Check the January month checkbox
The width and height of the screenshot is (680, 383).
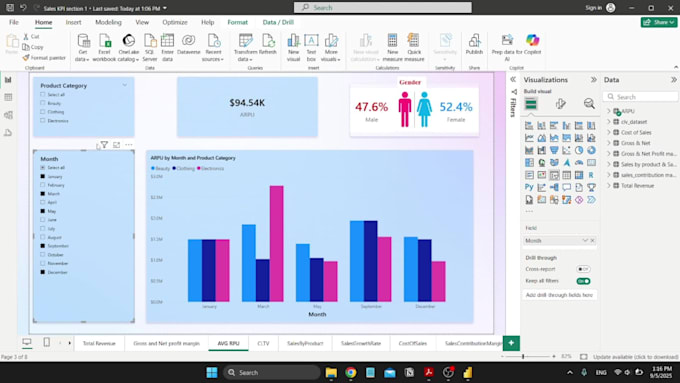(42, 177)
